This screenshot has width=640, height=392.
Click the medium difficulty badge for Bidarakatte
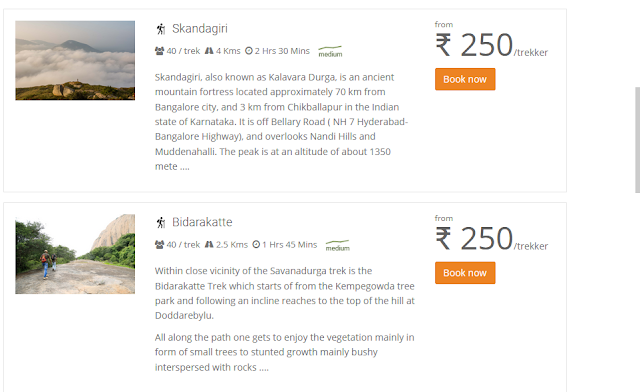(x=338, y=245)
